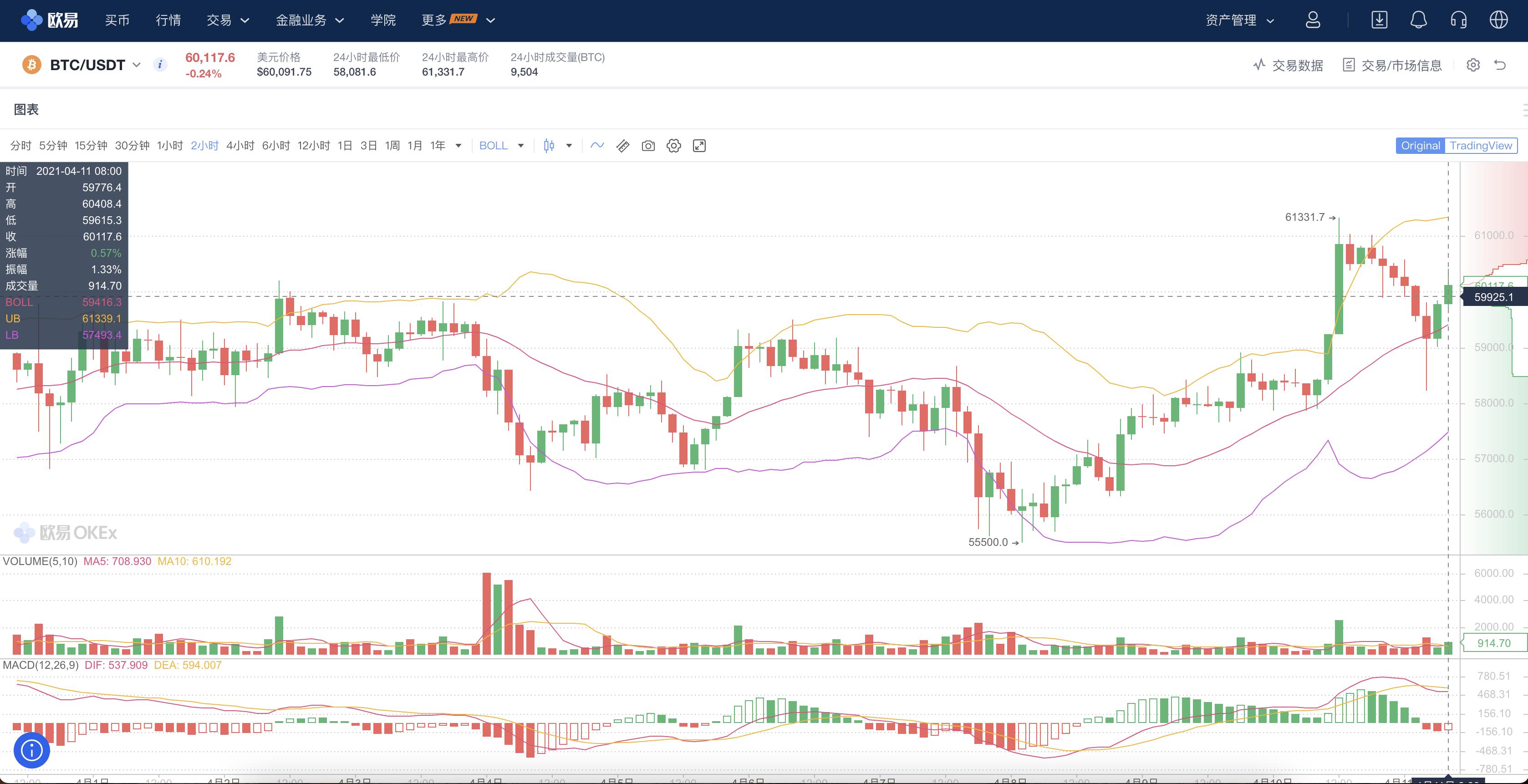1528x784 pixels.
Task: Expand the BTC/USDT pair selector
Action: pyautogui.click(x=137, y=65)
